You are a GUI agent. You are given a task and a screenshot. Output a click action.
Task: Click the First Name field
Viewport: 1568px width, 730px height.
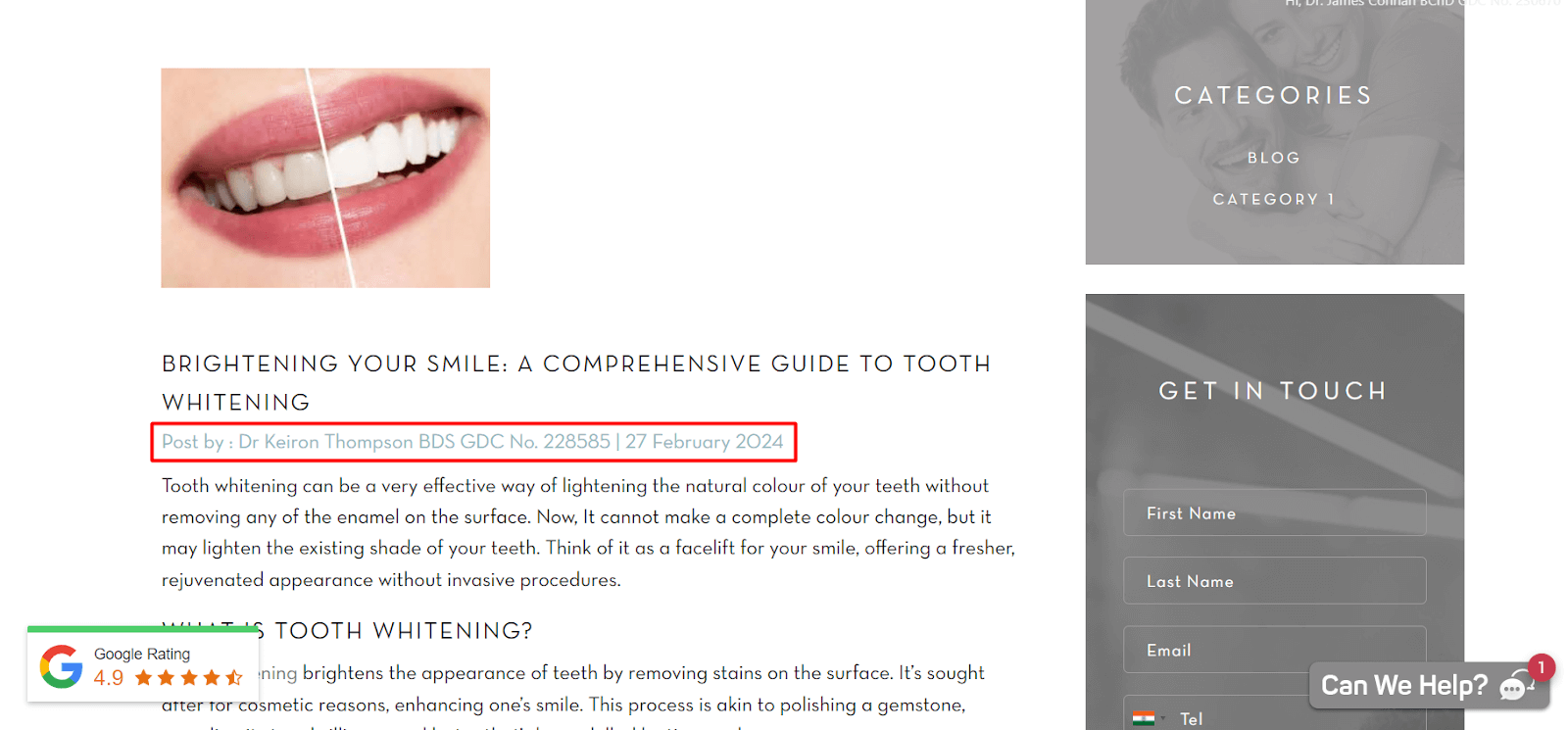[1274, 512]
